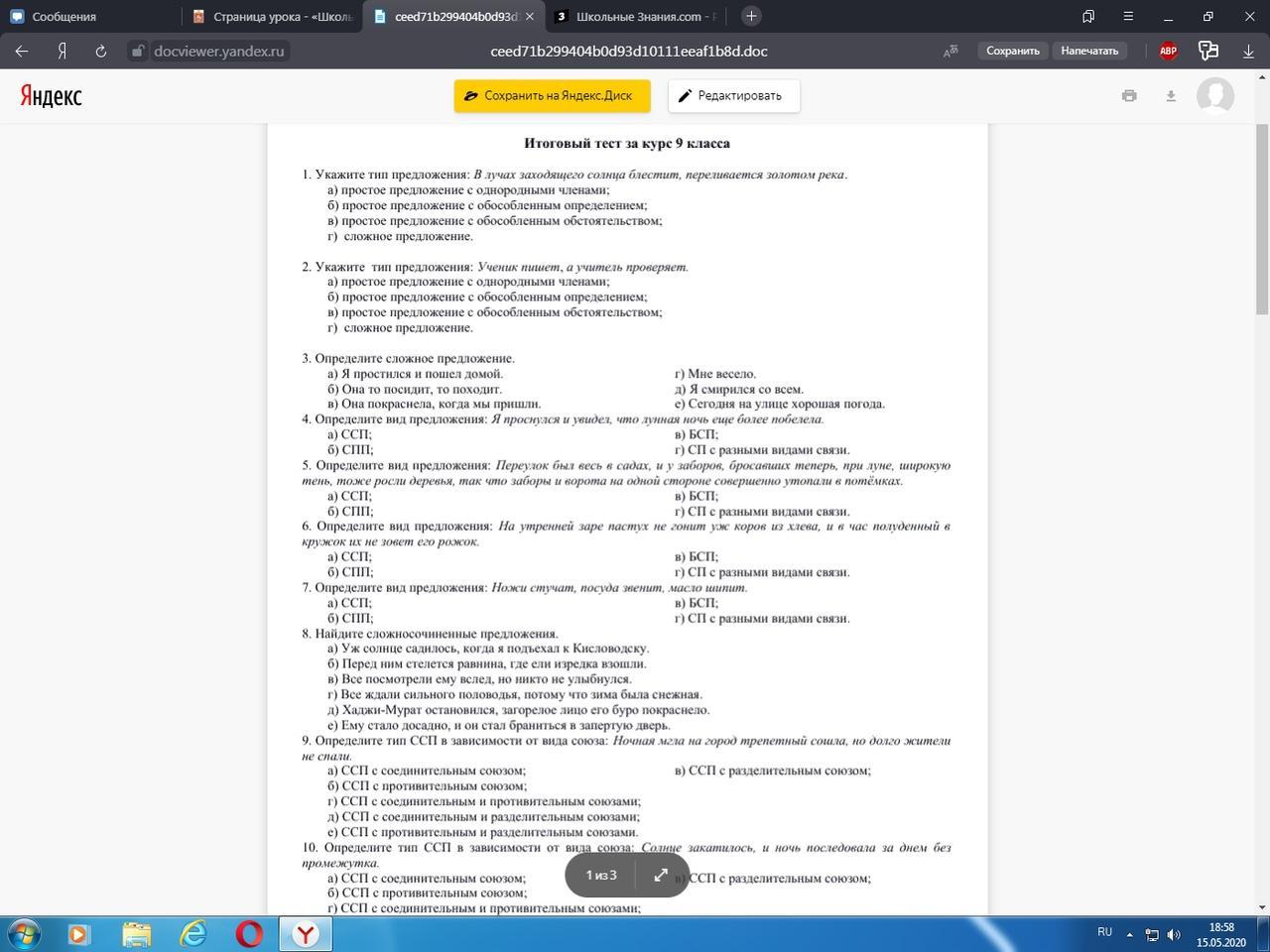Viewport: 1270px width, 952px height.
Task: Open the user profile avatar
Action: click(x=1214, y=96)
